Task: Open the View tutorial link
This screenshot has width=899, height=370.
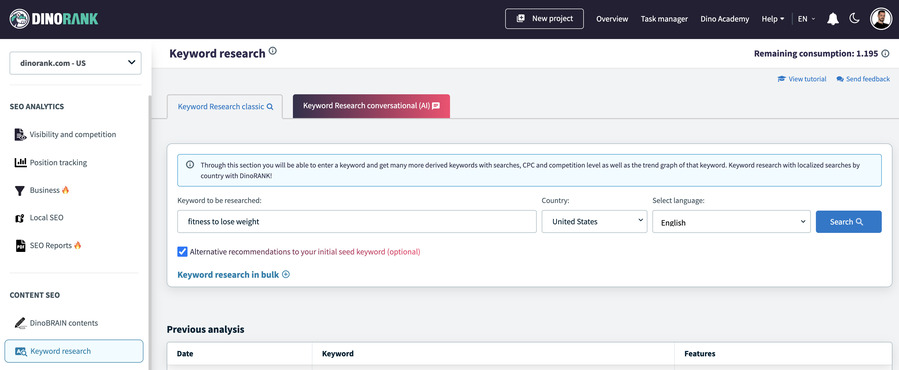Action: 802,79
